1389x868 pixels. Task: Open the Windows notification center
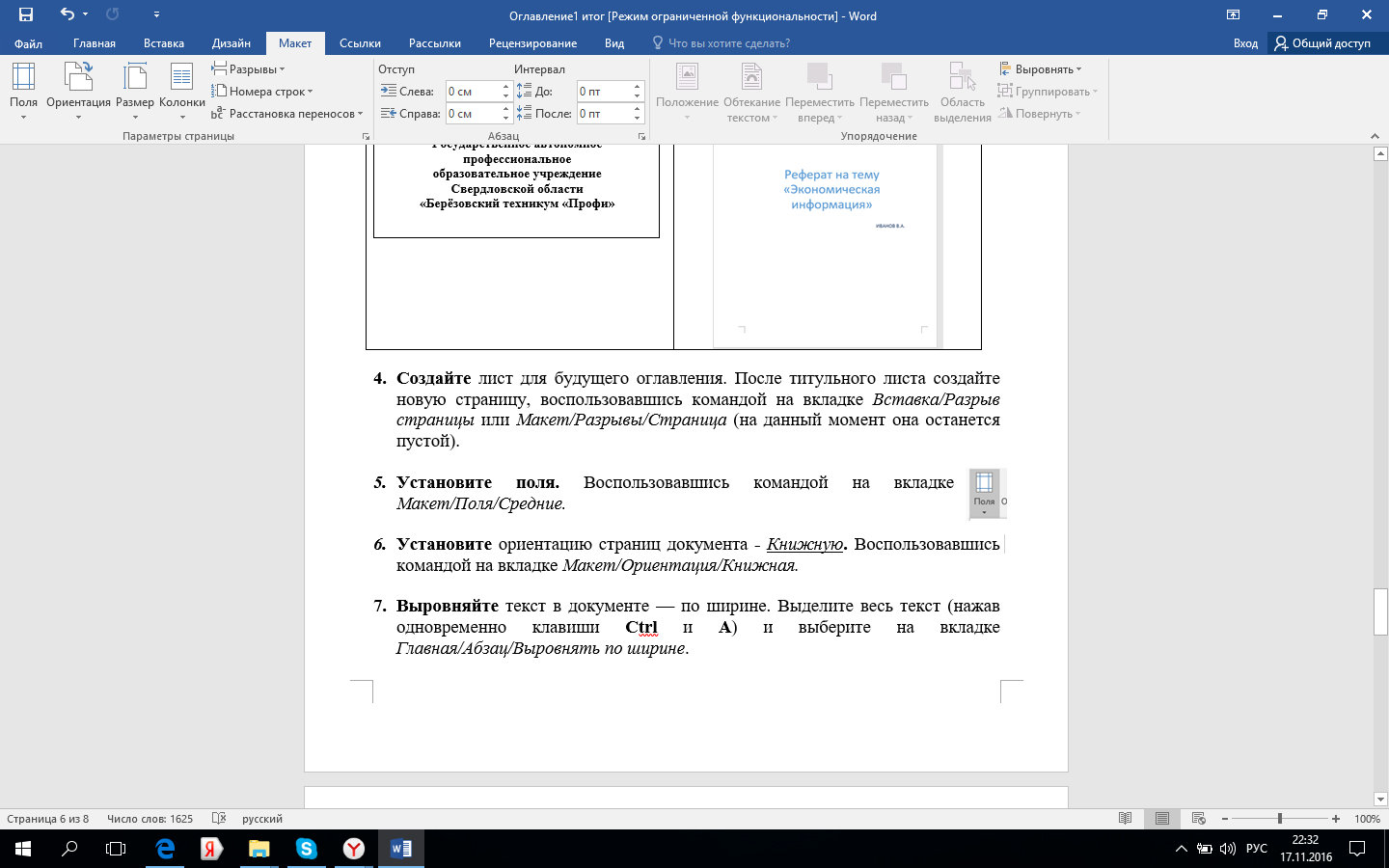point(1357,849)
